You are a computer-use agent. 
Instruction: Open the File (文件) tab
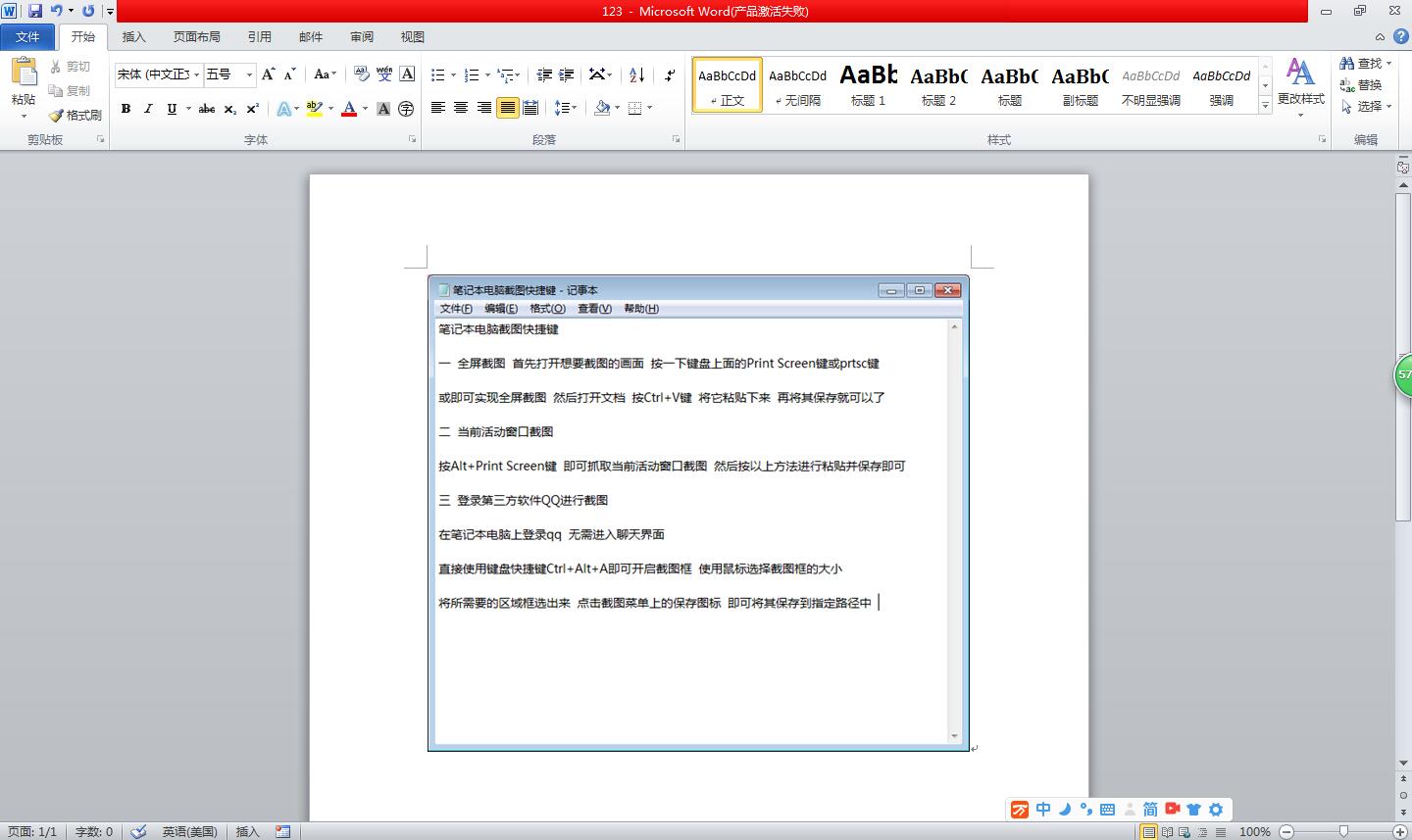[27, 36]
